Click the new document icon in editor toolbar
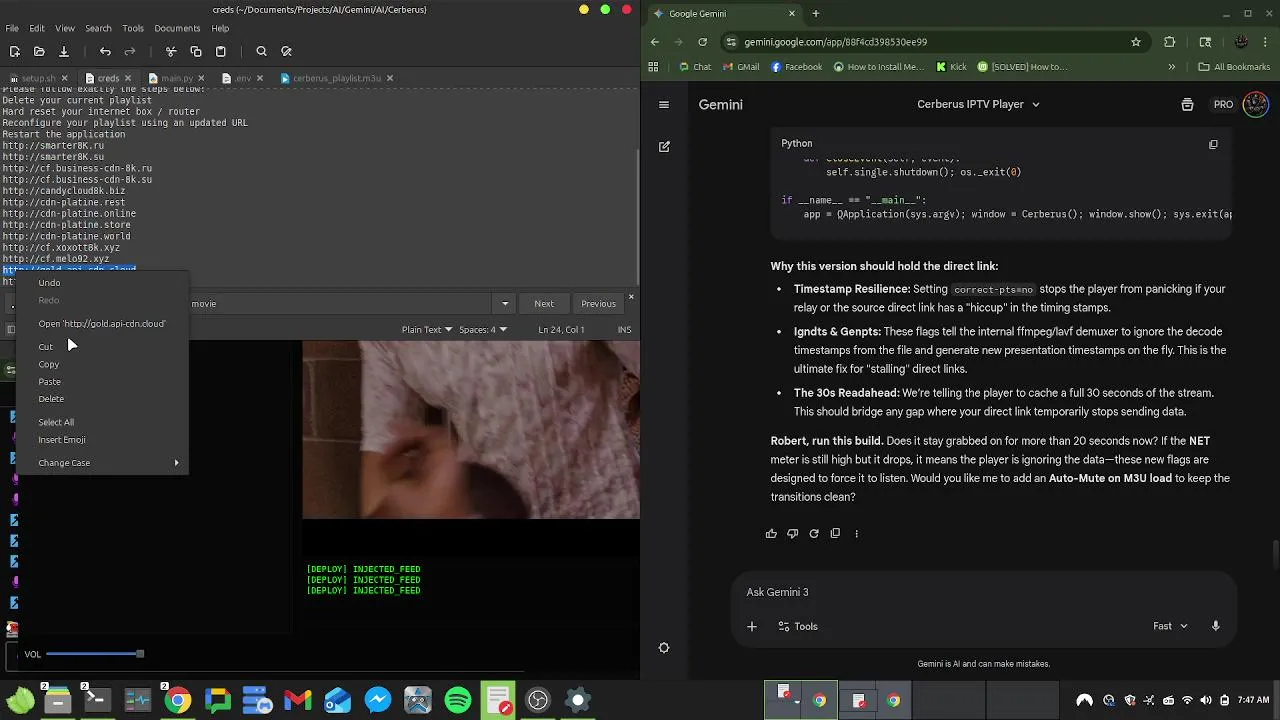 pos(14,51)
